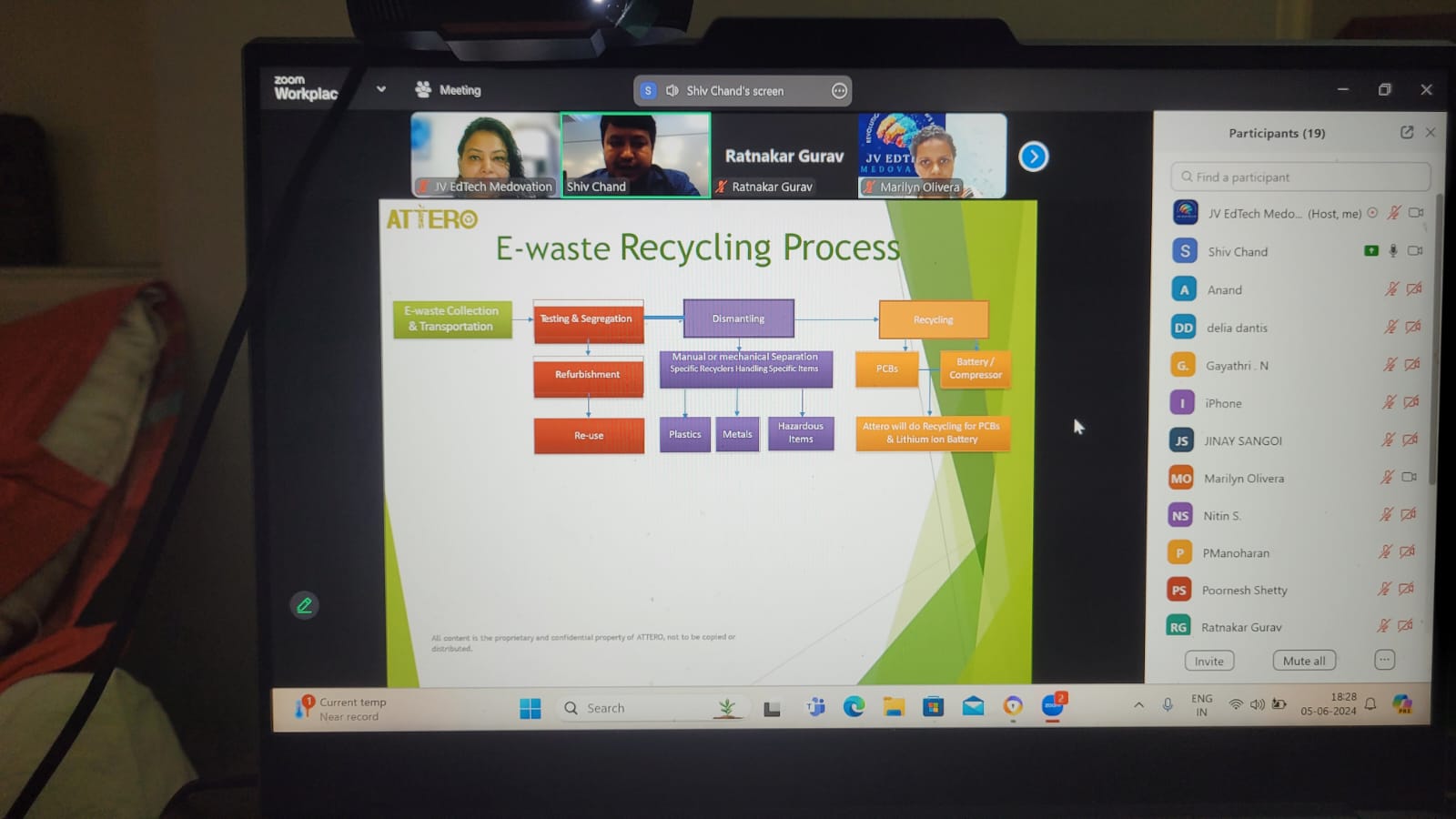Open Task View on taskbar

click(x=772, y=708)
